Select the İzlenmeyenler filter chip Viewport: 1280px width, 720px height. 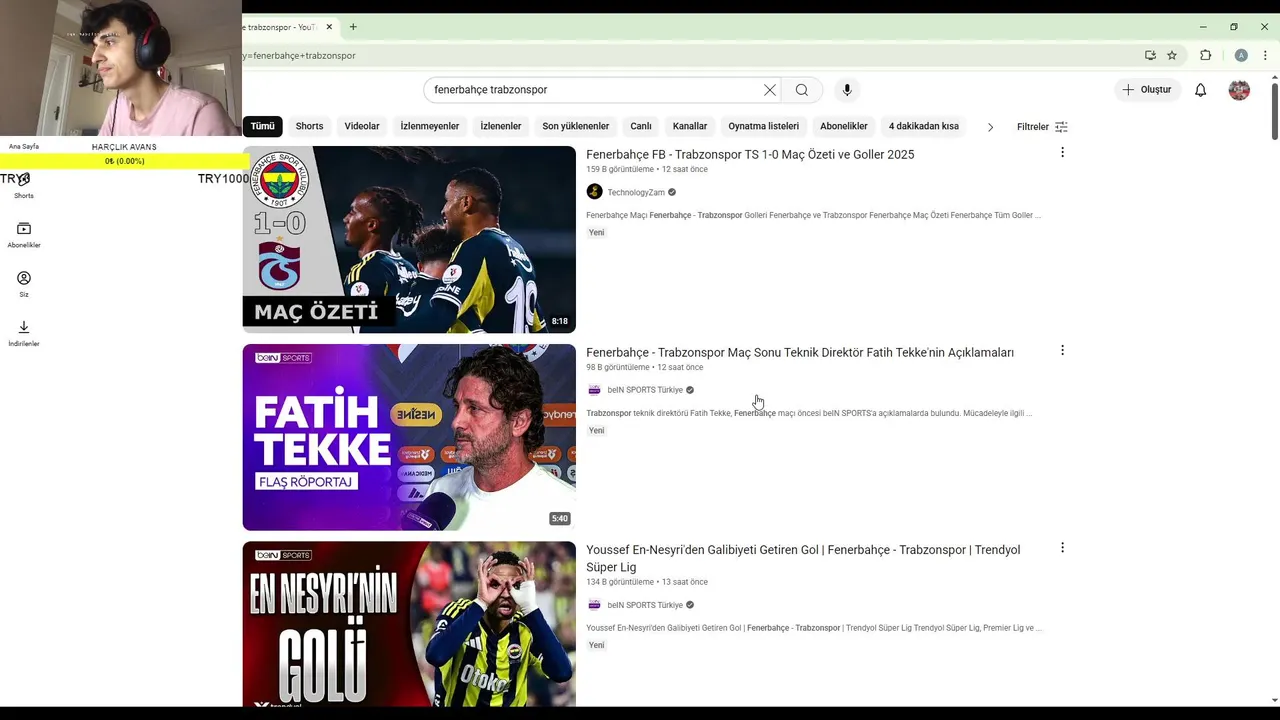point(430,127)
